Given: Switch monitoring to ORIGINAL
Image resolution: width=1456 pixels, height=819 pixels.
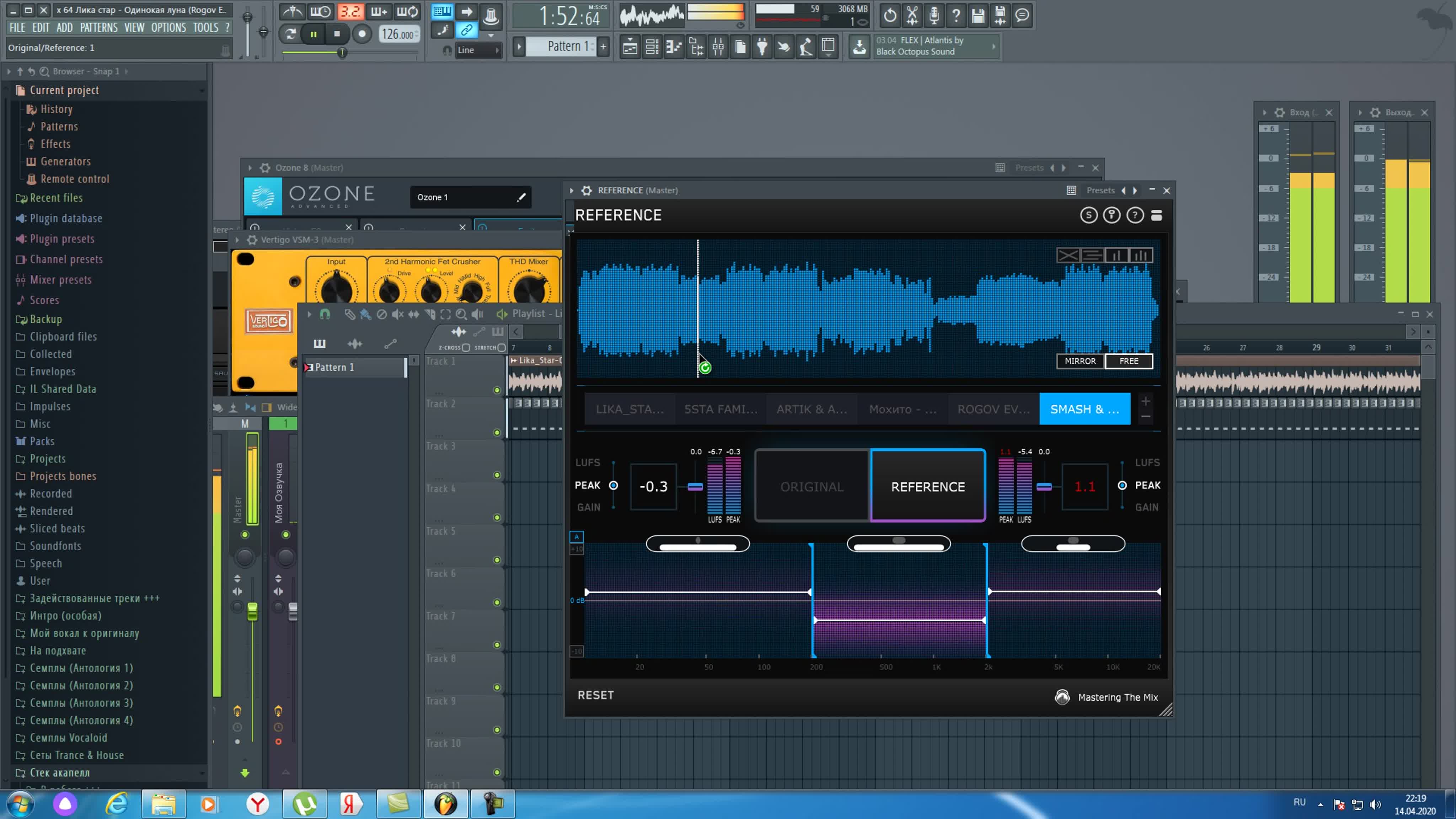Looking at the screenshot, I should click(812, 487).
